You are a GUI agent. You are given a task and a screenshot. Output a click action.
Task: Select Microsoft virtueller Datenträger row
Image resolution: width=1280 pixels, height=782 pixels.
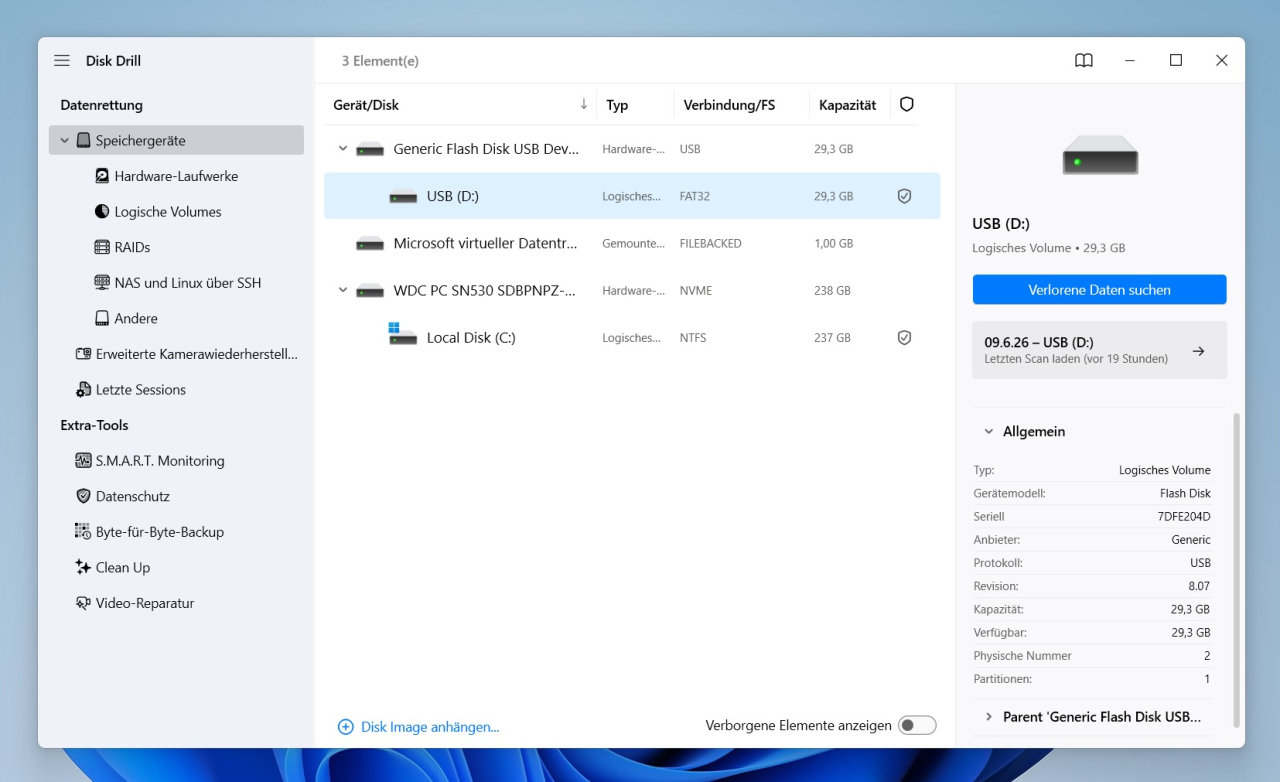632,244
